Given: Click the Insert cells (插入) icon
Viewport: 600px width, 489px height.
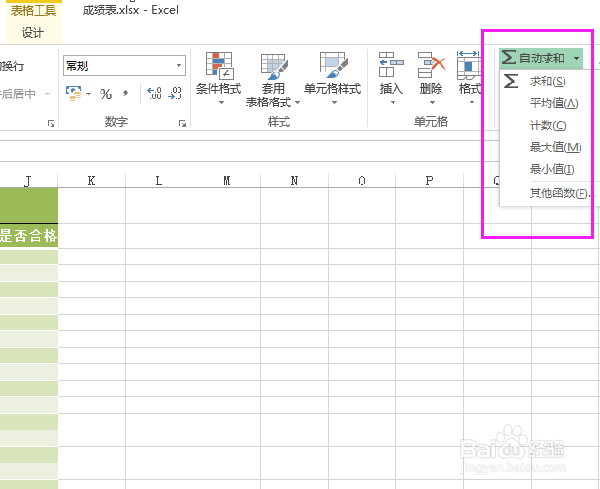Looking at the screenshot, I should pos(391,65).
